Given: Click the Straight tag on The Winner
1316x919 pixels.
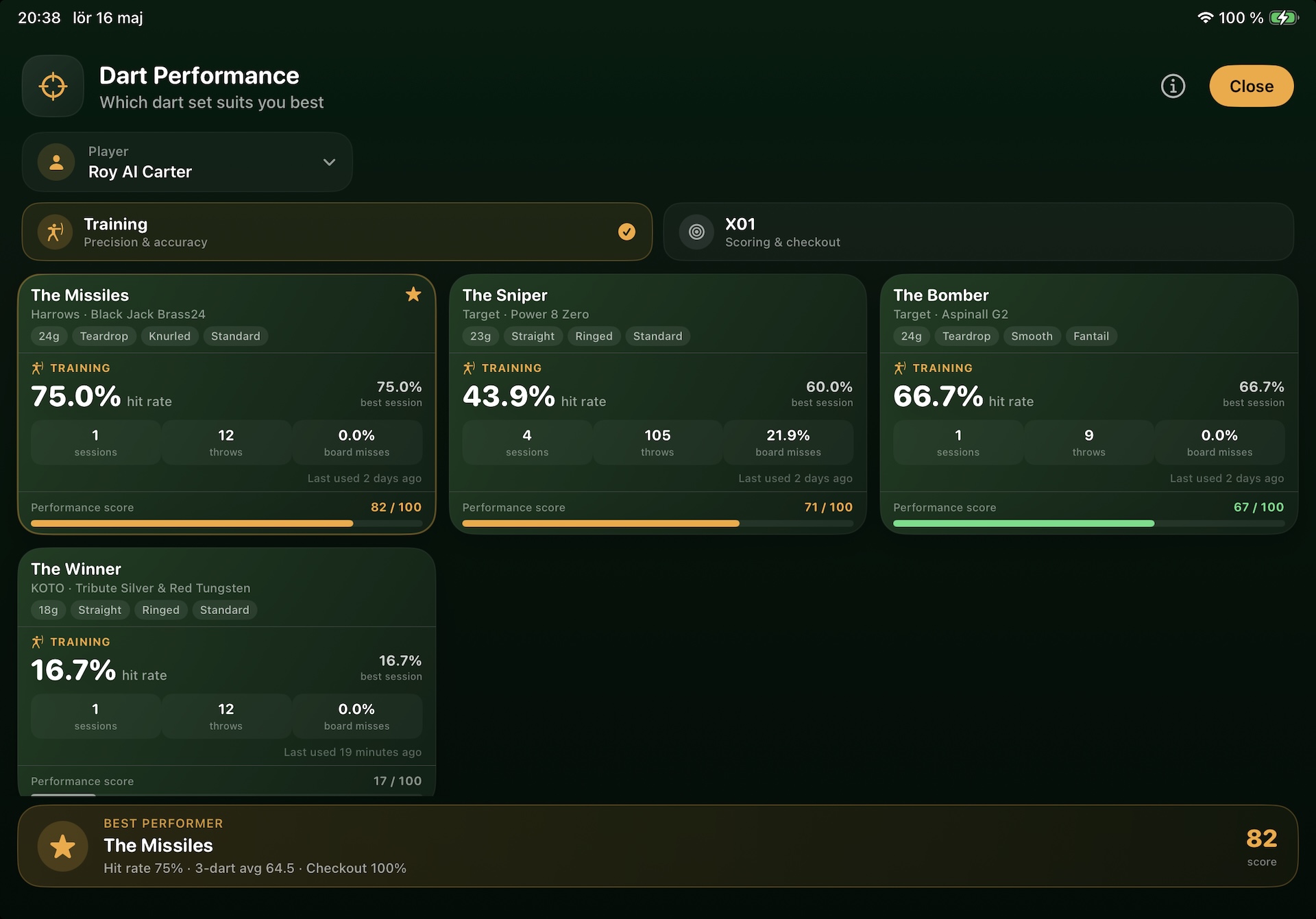Looking at the screenshot, I should point(99,610).
